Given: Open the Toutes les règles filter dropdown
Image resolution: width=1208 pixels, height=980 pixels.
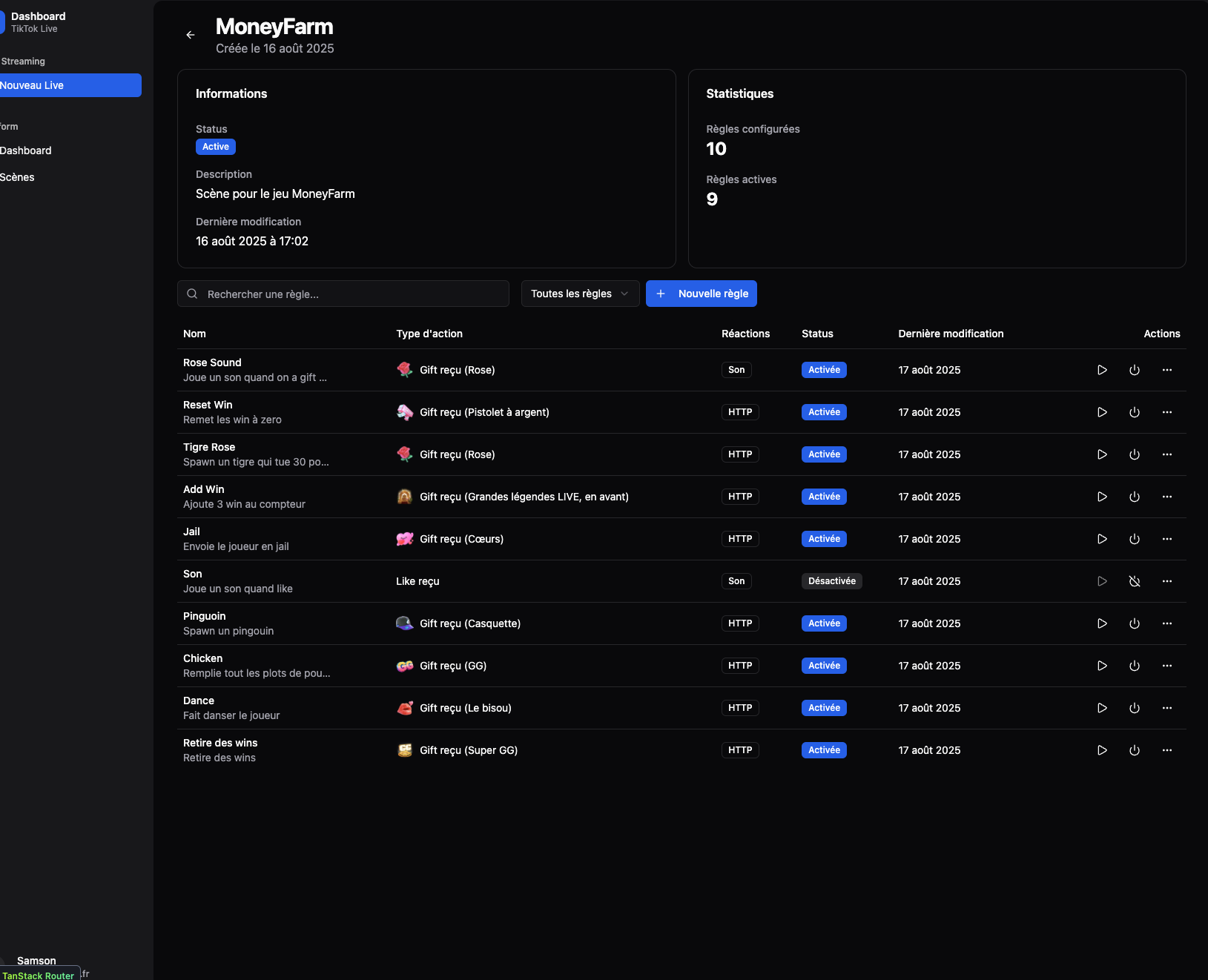Looking at the screenshot, I should (580, 294).
